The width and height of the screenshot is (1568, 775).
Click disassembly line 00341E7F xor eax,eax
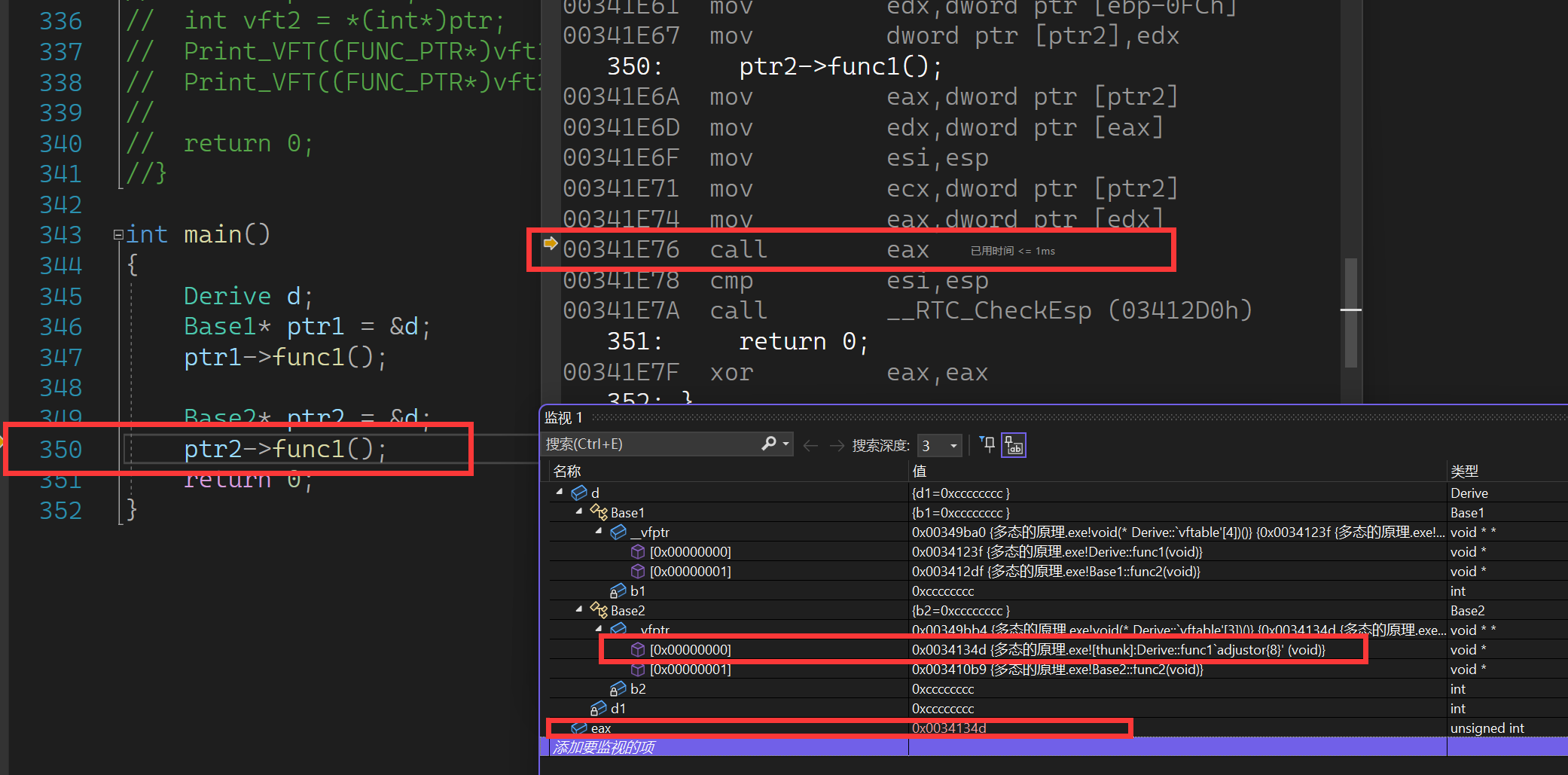[775, 372]
